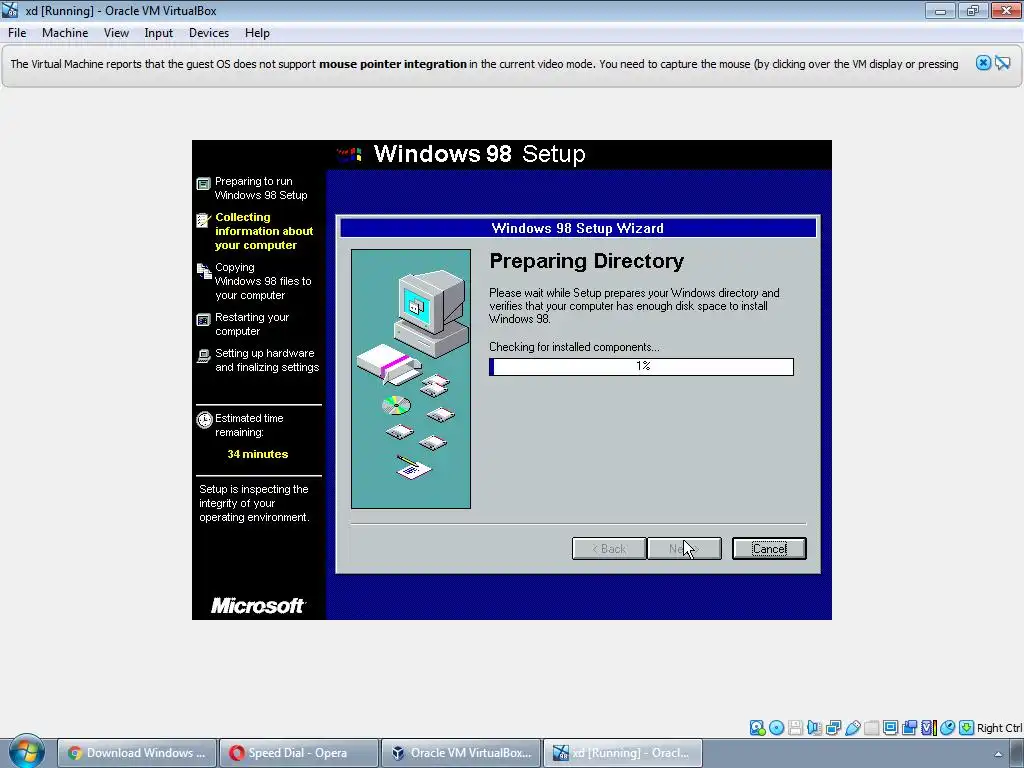Open the Help menu
The height and width of the screenshot is (768, 1024).
pos(257,33)
